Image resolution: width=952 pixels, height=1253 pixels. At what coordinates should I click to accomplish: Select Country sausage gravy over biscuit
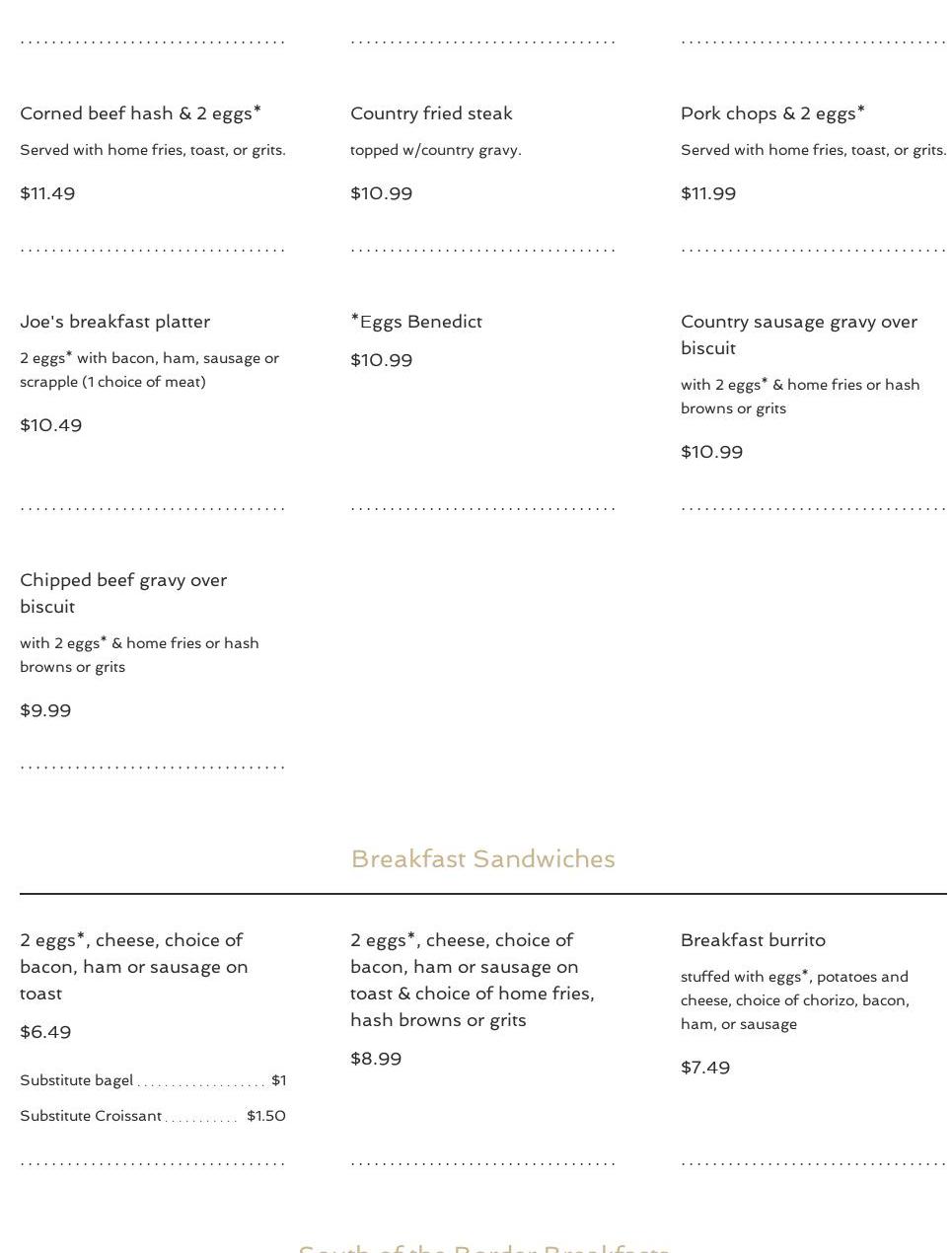coord(798,334)
